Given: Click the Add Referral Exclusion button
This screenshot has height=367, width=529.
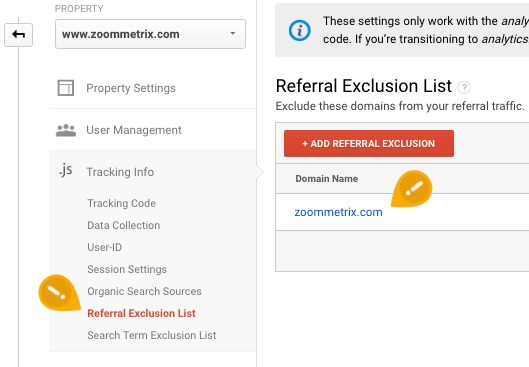Looking at the screenshot, I should point(369,143).
